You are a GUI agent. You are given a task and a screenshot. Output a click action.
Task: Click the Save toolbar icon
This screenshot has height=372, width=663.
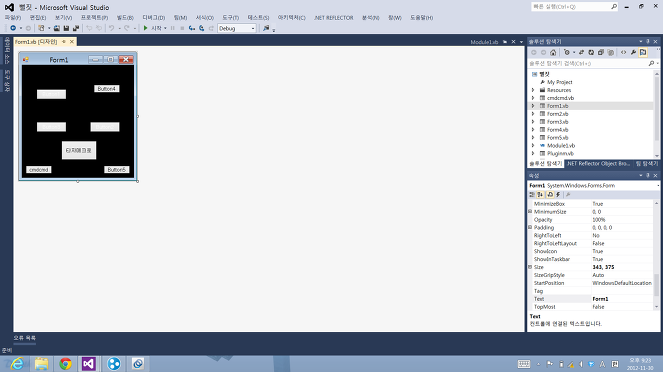66,28
